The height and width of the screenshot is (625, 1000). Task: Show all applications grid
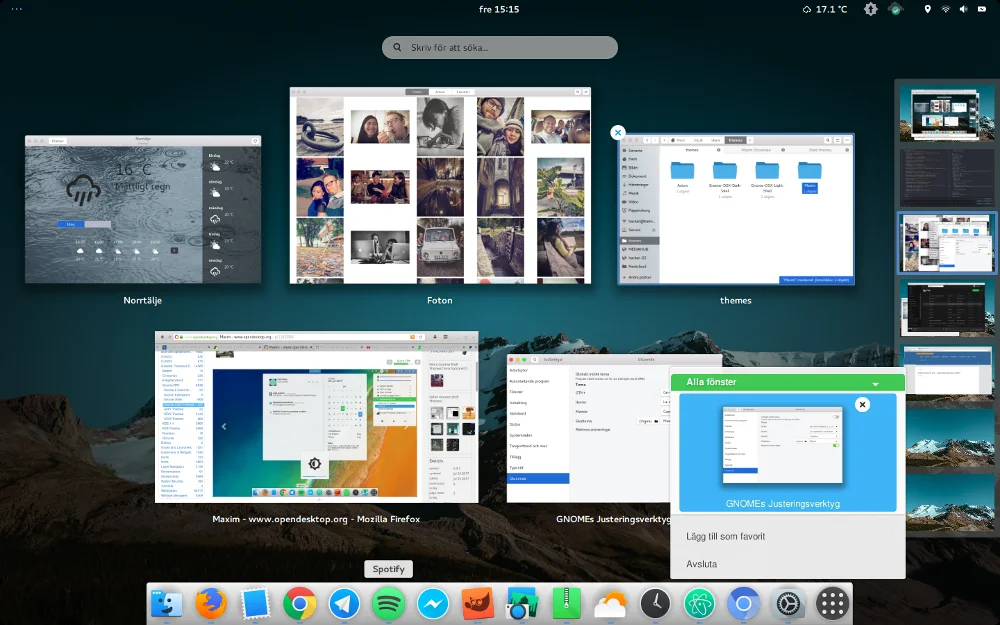point(832,603)
